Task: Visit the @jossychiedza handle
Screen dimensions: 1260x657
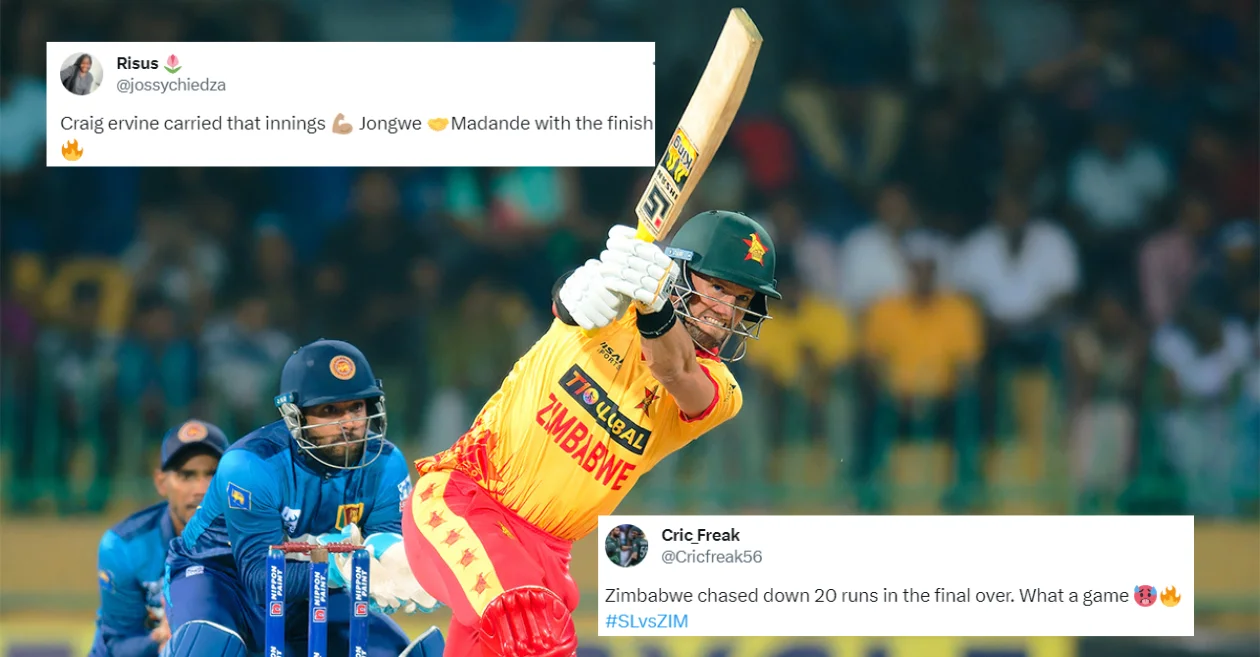Action: 171,85
